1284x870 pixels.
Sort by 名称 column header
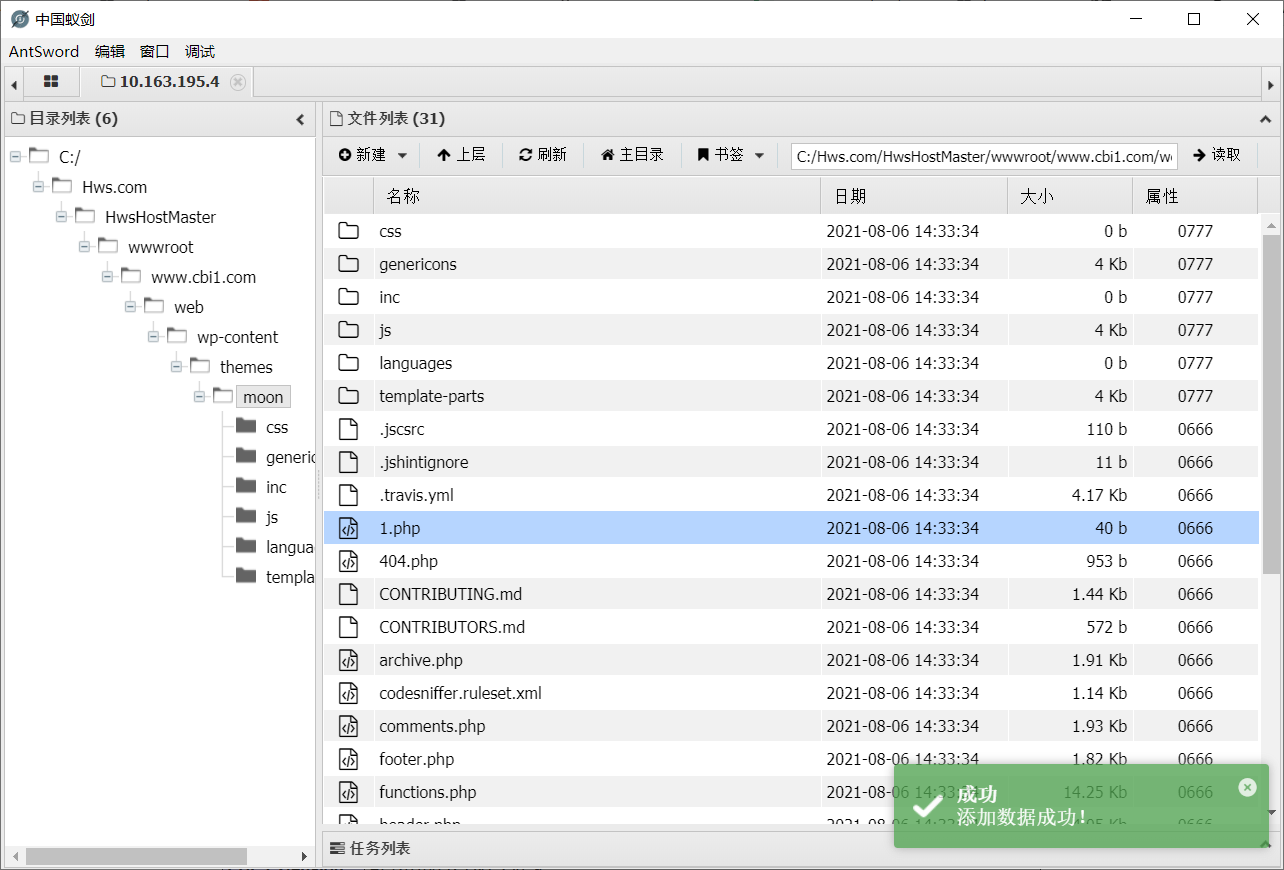[x=597, y=196]
